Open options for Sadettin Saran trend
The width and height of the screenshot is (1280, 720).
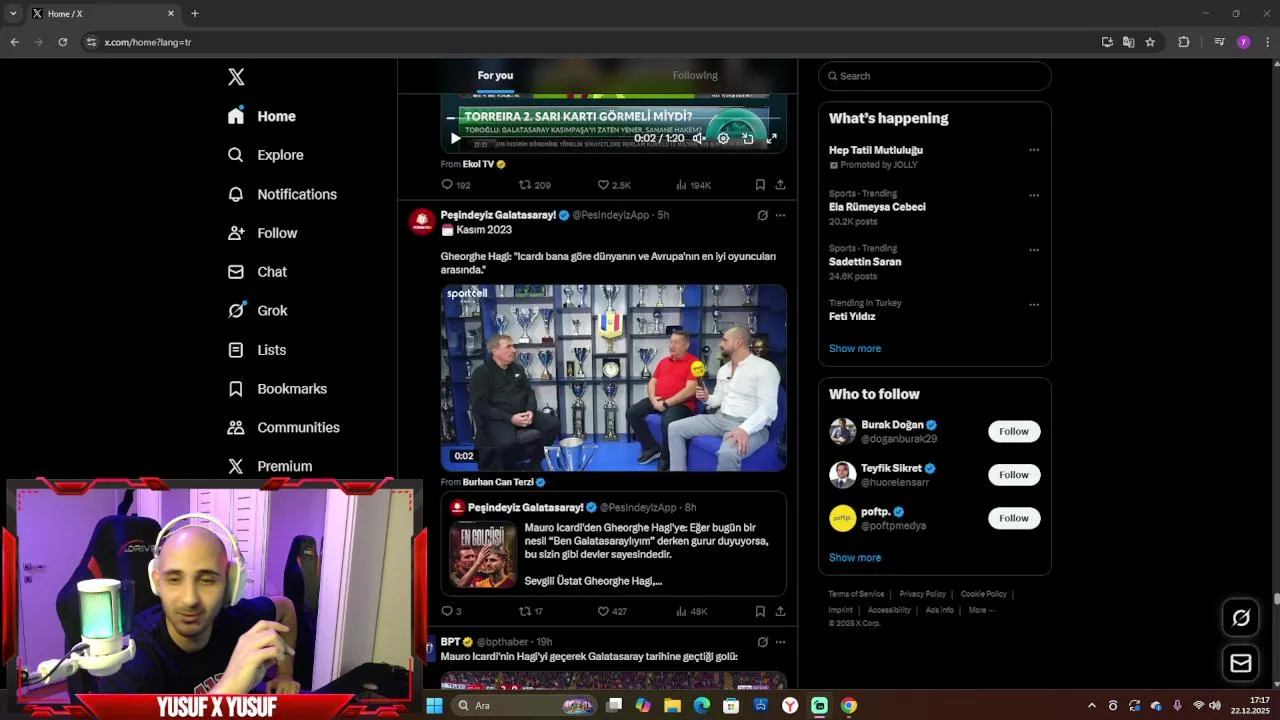[1034, 250]
